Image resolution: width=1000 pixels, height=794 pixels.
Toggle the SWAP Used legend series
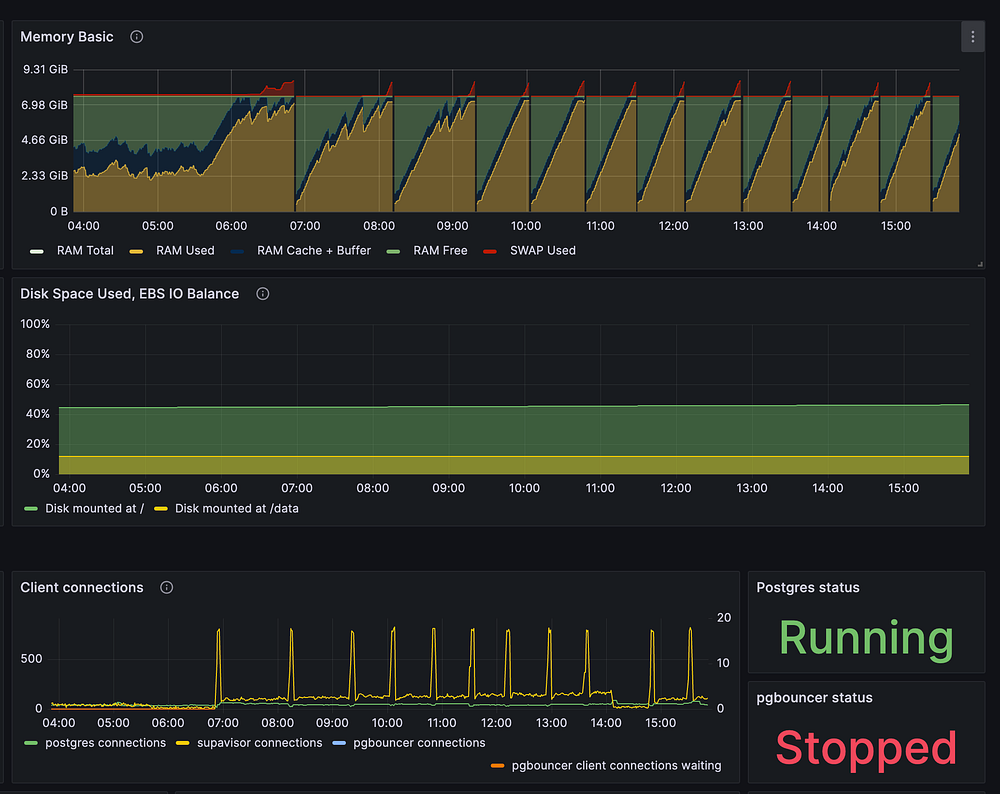(x=542, y=251)
